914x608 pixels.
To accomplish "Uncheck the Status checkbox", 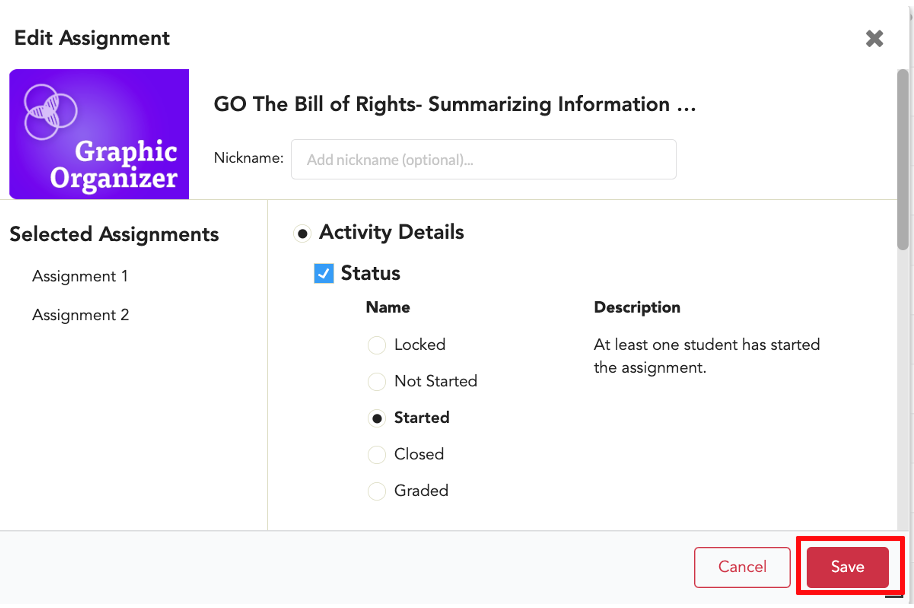I will 324,273.
